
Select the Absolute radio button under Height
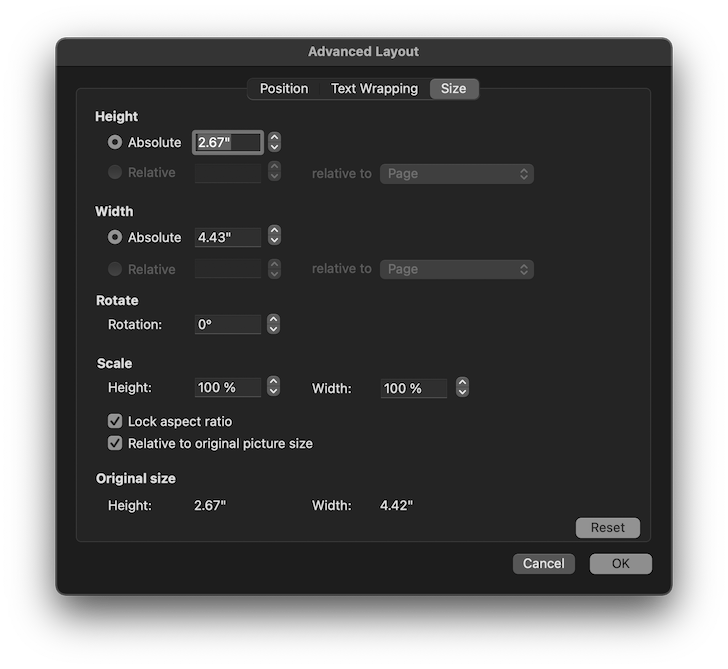tap(115, 142)
